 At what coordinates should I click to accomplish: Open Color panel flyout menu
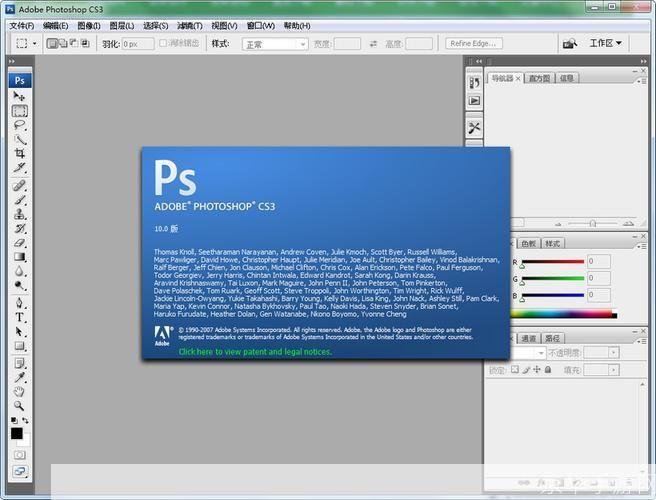tap(642, 247)
